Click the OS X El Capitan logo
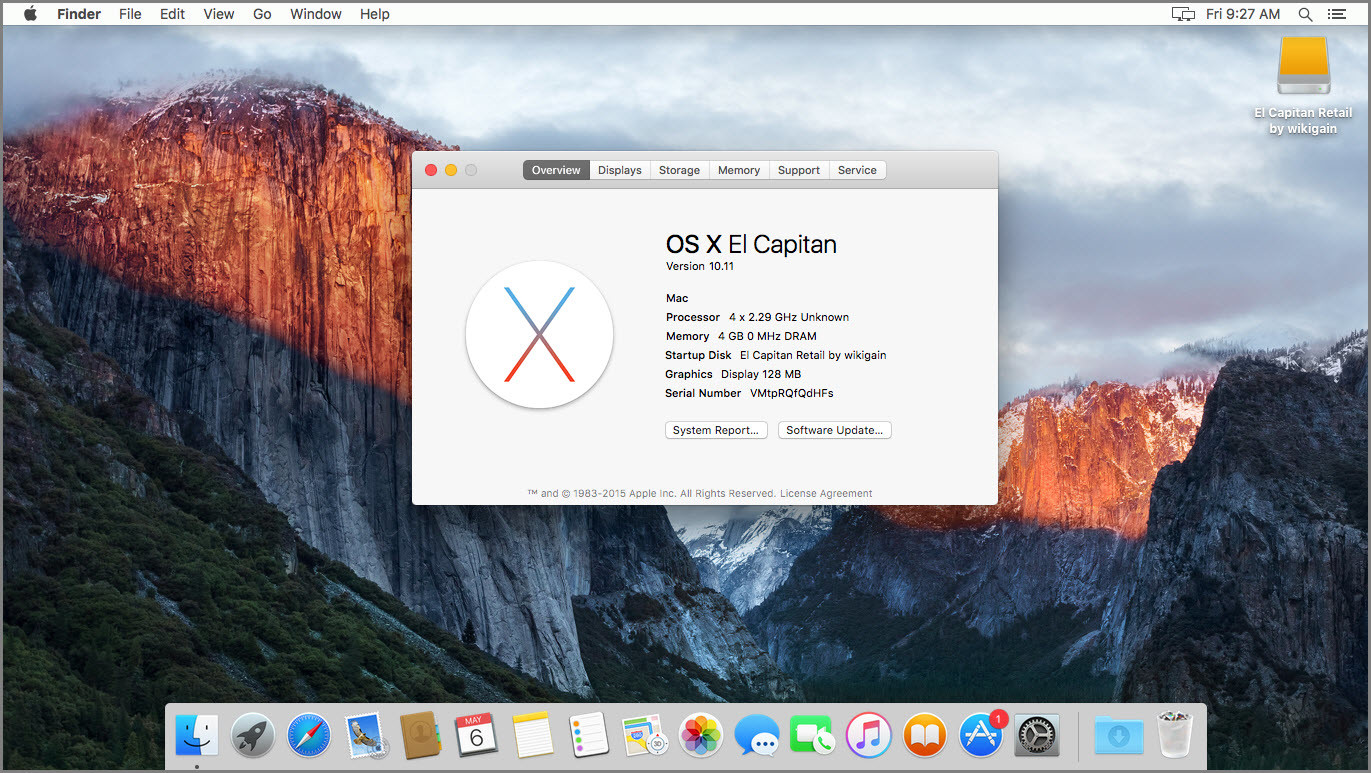The height and width of the screenshot is (773, 1371). coord(540,334)
